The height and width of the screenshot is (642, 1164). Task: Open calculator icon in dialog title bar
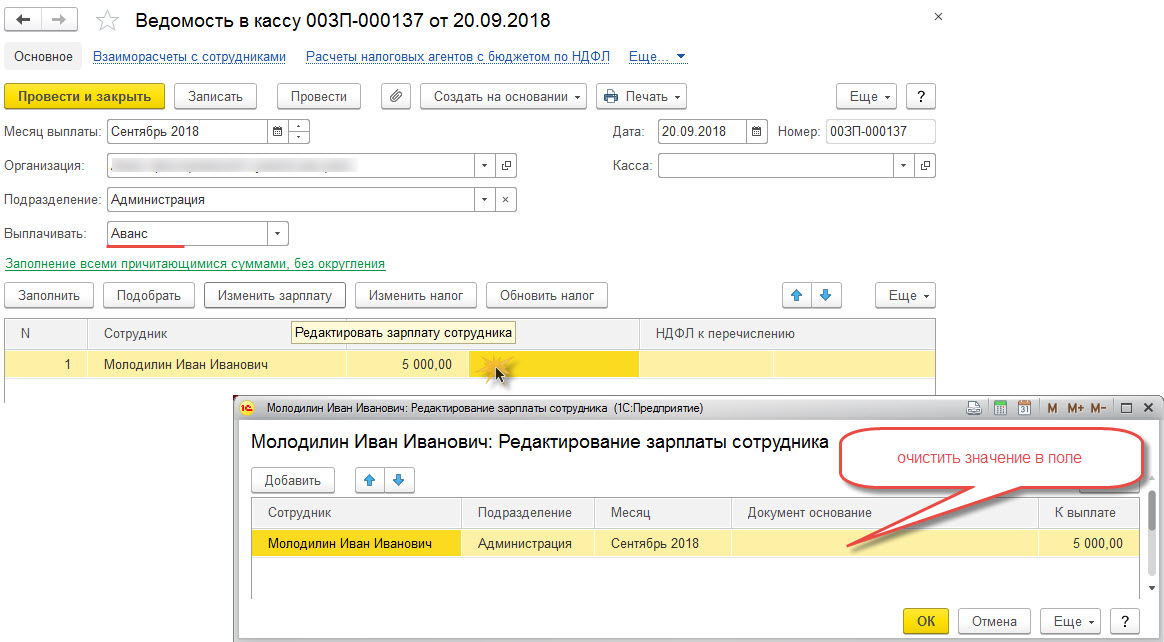tap(1000, 407)
